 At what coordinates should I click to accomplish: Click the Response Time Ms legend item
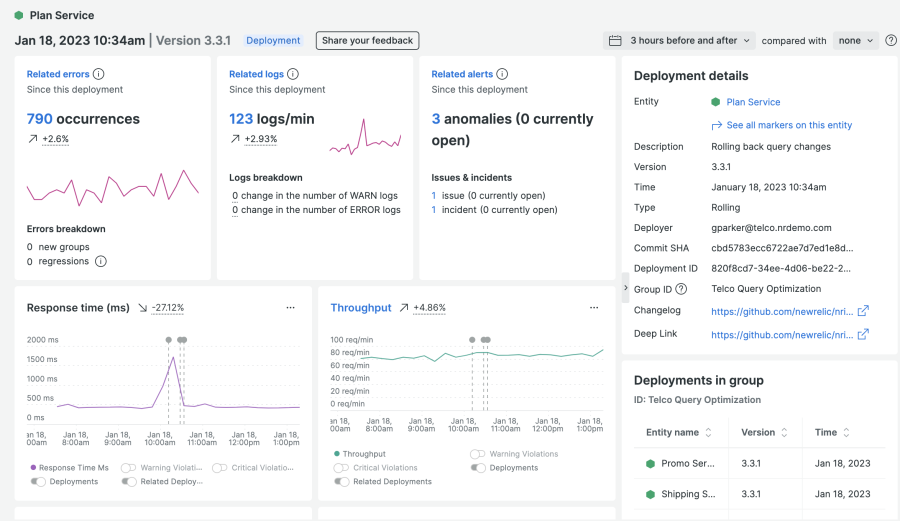click(69, 468)
